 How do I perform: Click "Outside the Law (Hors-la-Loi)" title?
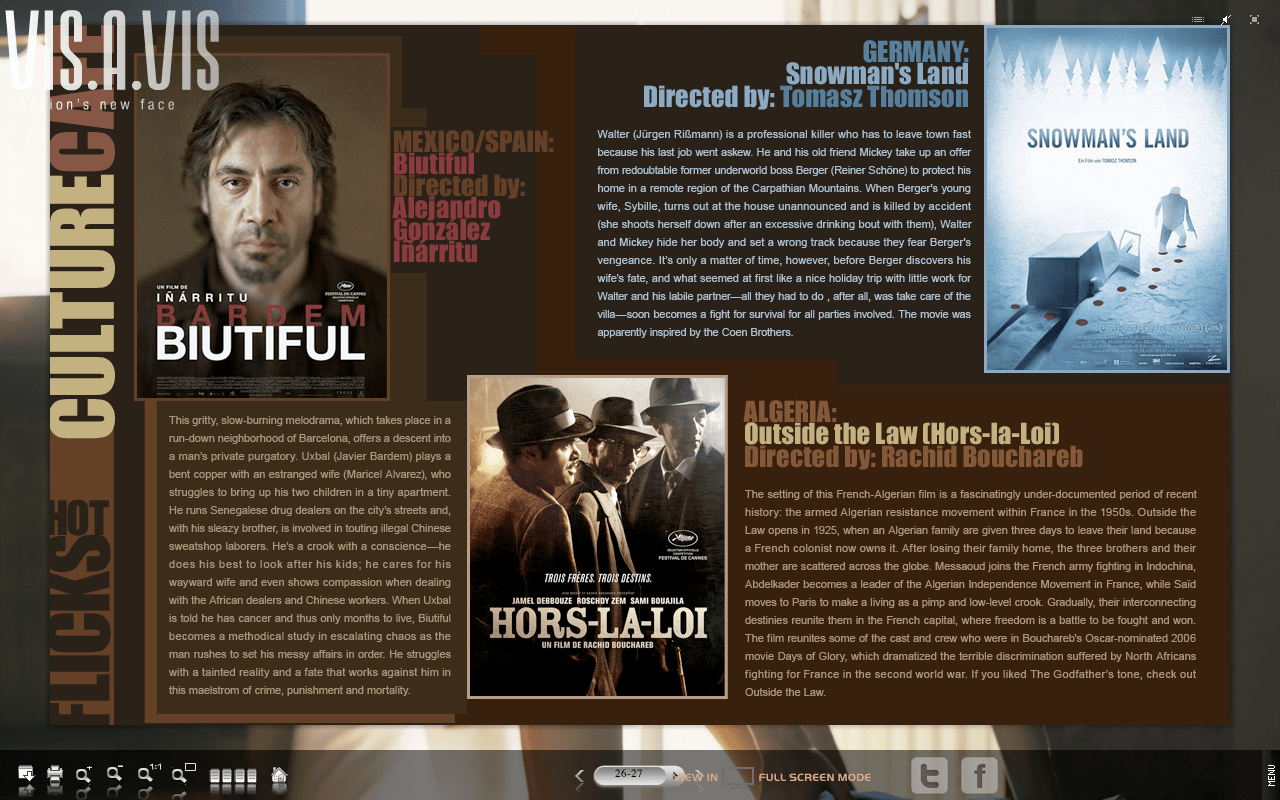902,434
